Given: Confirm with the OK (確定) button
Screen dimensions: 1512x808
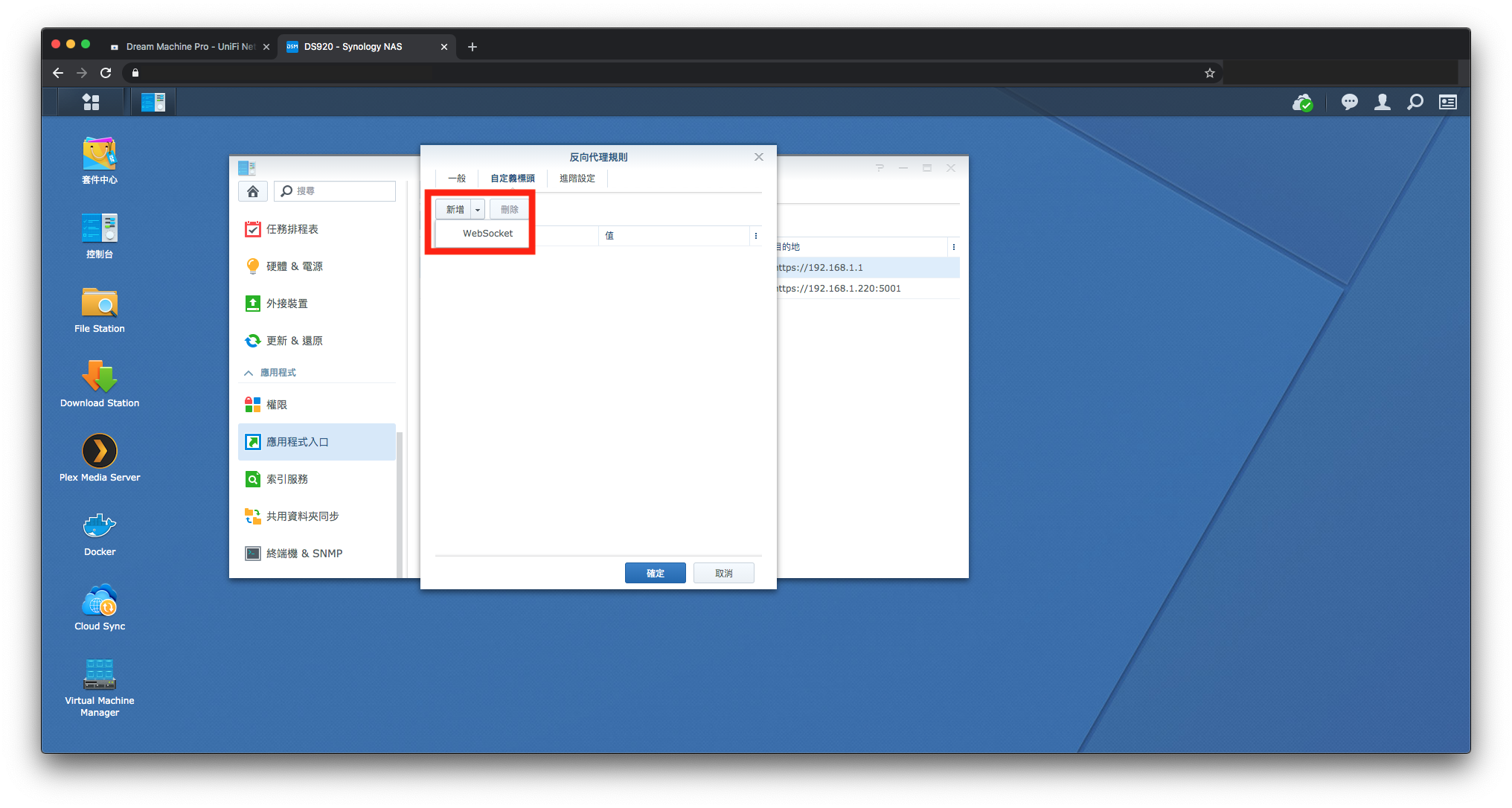Looking at the screenshot, I should click(656, 574).
